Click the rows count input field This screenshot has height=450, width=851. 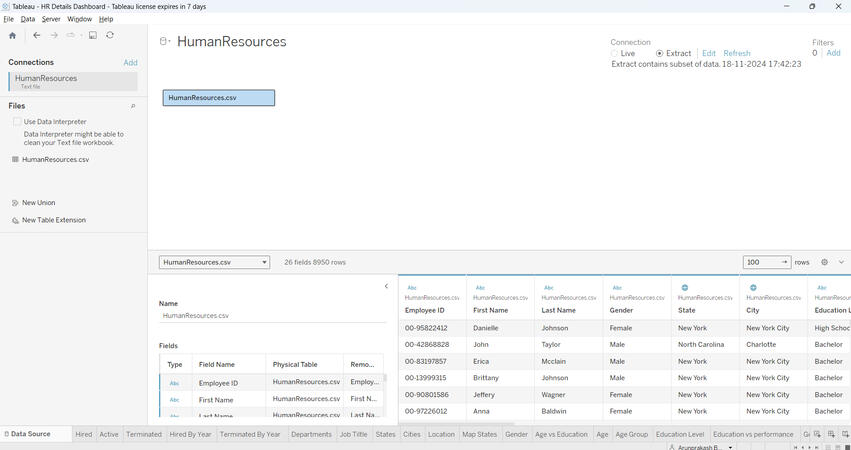point(760,262)
